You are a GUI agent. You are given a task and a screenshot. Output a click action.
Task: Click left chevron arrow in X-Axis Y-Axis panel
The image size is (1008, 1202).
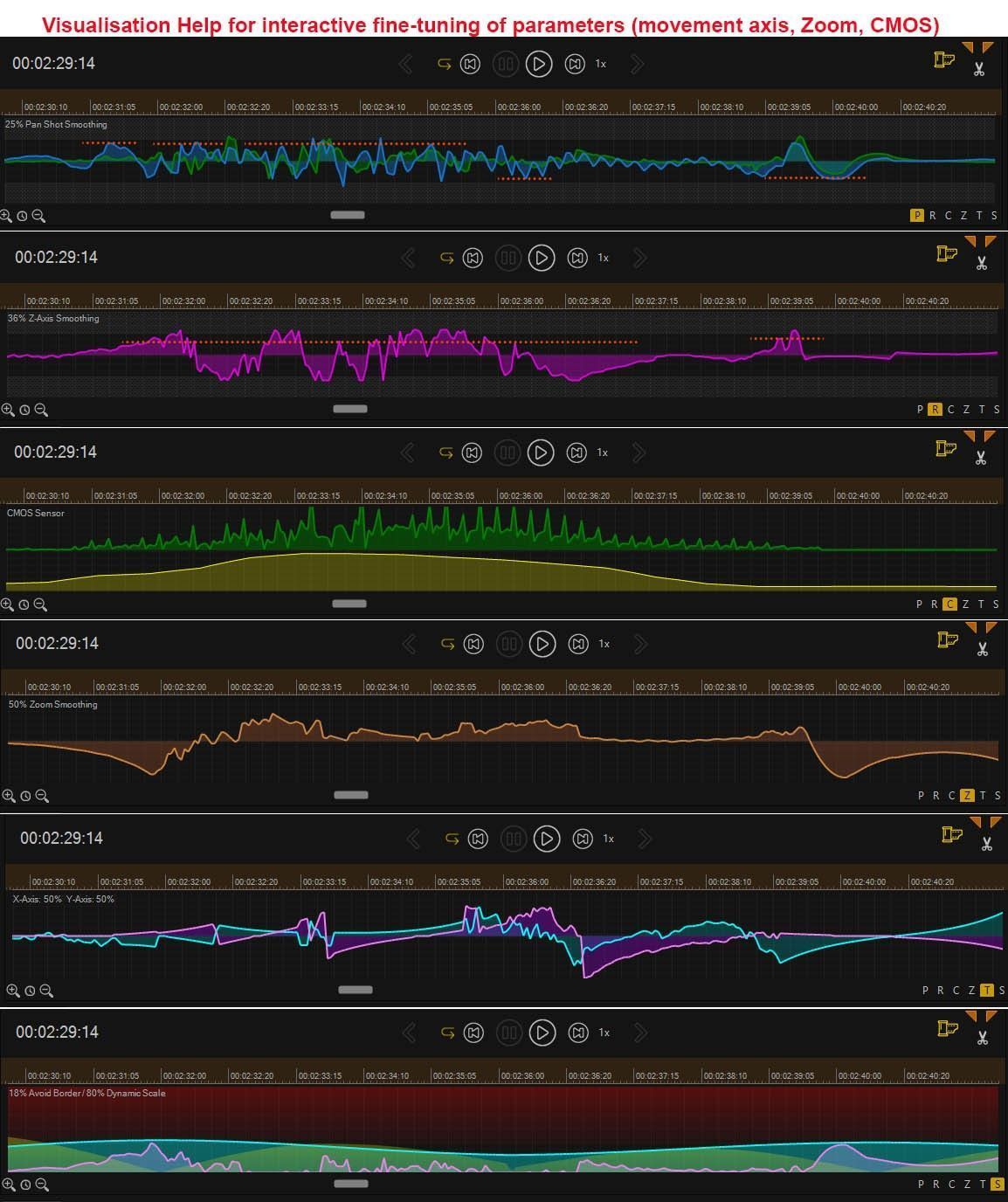[413, 839]
